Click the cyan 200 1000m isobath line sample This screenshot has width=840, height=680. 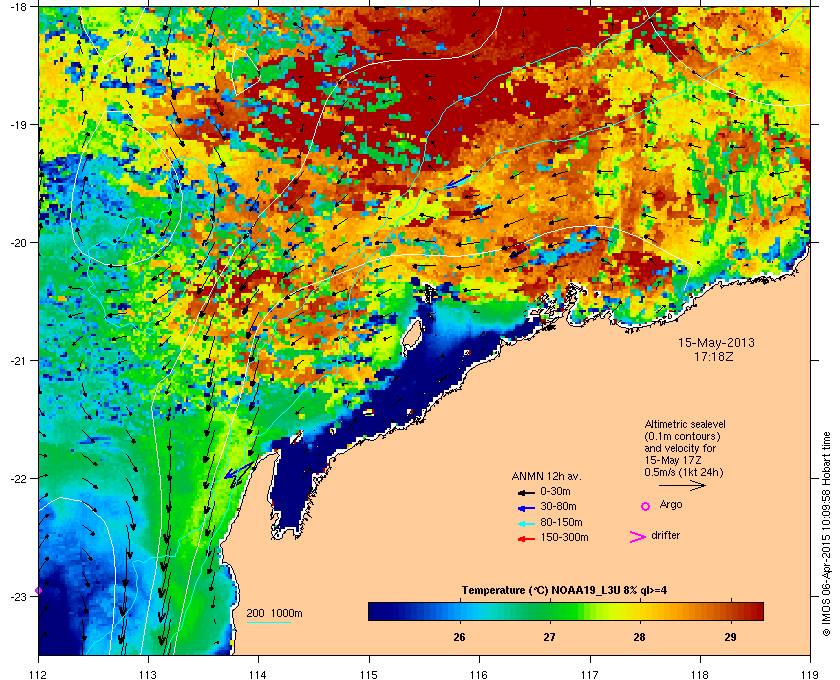click(269, 622)
